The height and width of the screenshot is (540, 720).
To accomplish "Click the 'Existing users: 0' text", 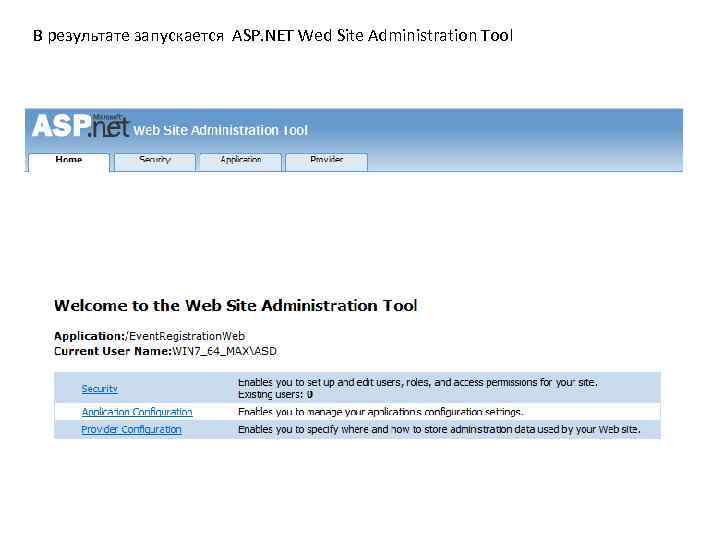I will [276, 394].
